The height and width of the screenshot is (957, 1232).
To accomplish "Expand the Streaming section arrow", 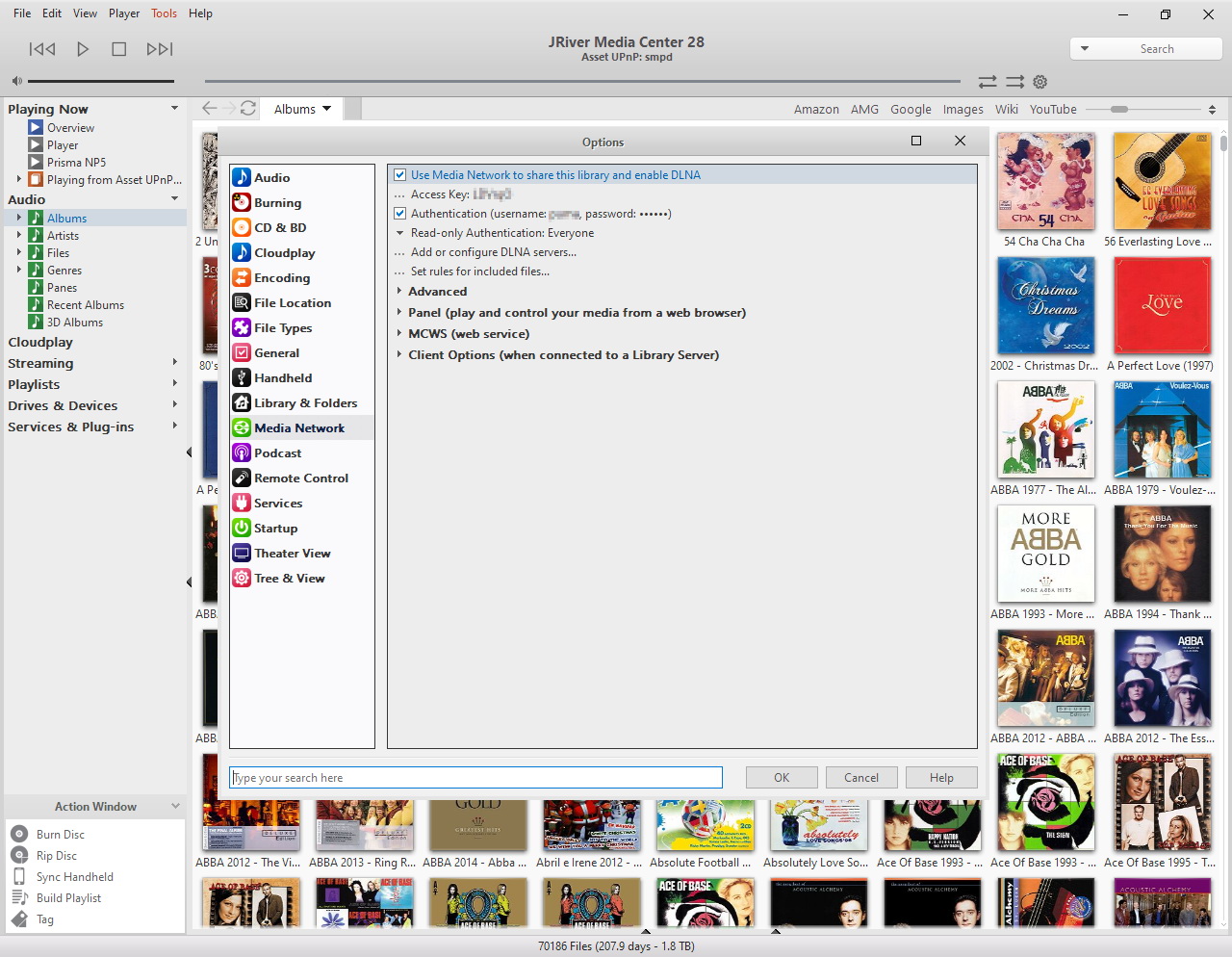I will 174,362.
